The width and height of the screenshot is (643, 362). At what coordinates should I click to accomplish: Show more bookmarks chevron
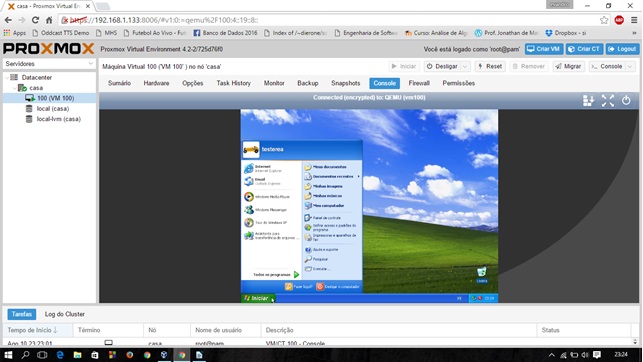tap(634, 33)
